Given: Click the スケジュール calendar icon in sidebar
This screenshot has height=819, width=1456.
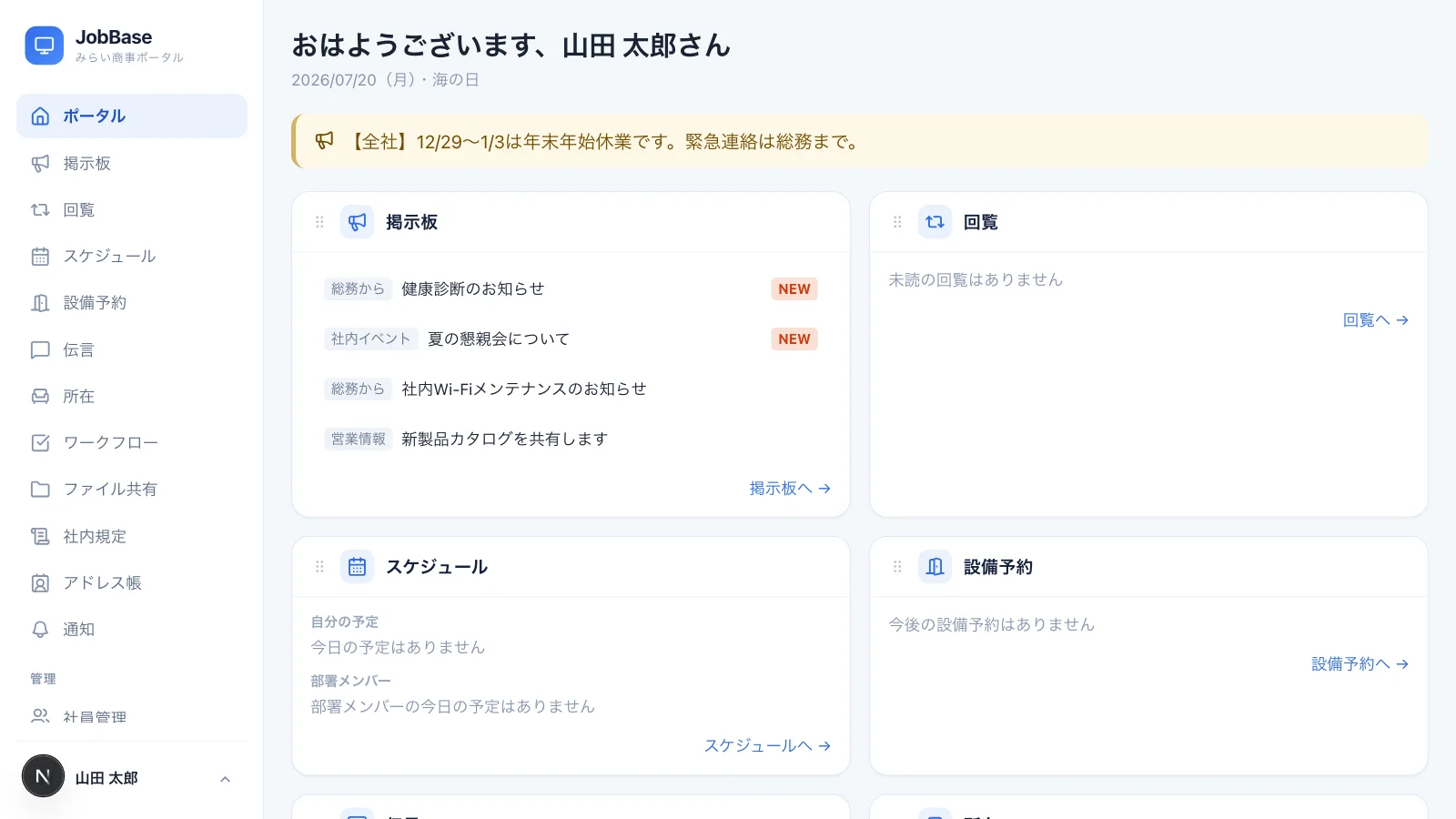Looking at the screenshot, I should (40, 257).
